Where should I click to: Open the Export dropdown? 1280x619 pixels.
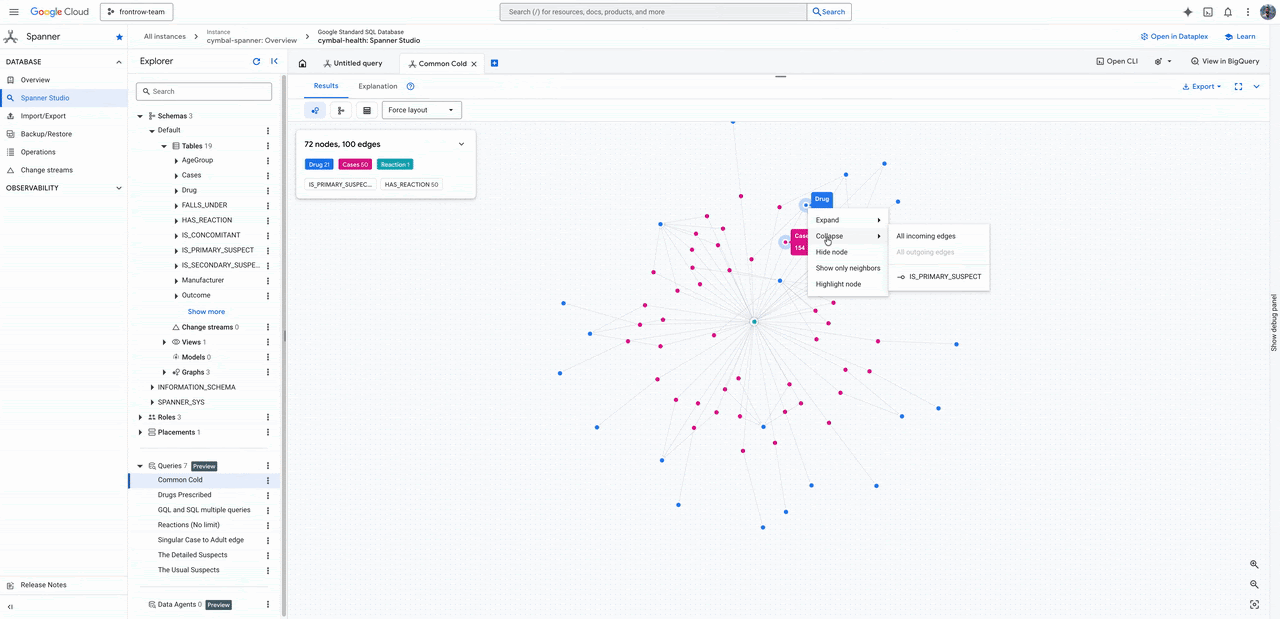pos(1202,86)
